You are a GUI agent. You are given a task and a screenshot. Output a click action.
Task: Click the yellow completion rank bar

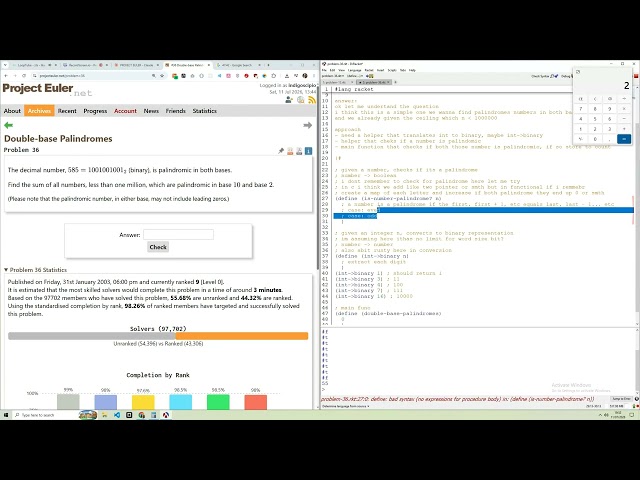coord(143,402)
